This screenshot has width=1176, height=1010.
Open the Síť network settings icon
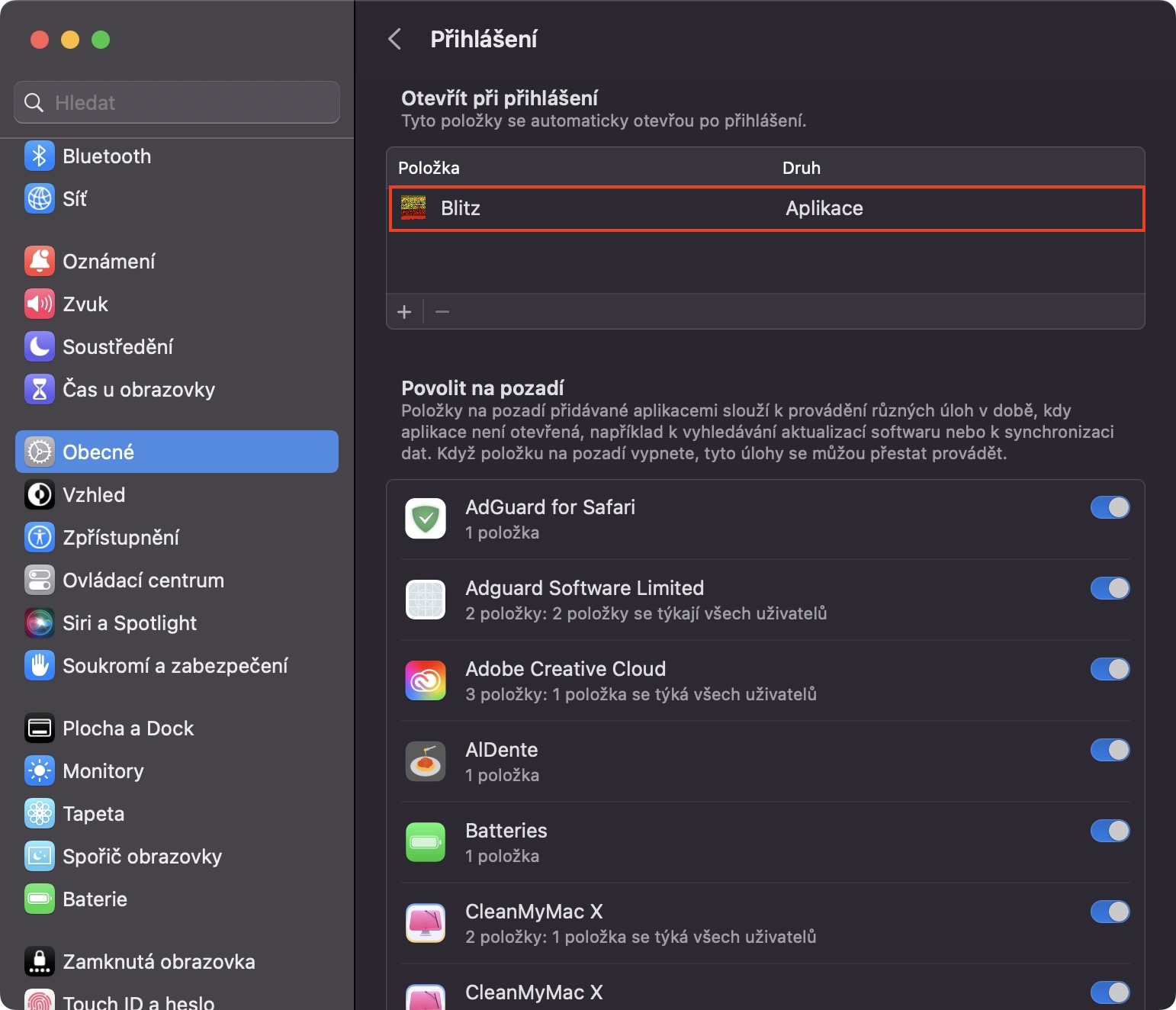(39, 199)
